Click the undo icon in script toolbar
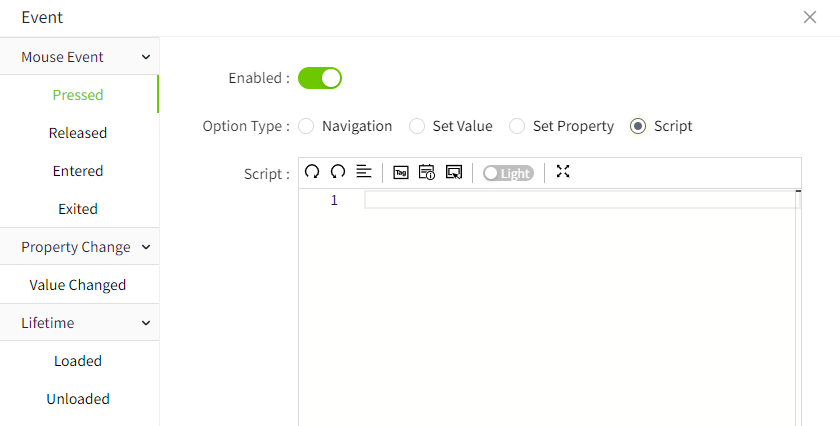The height and width of the screenshot is (426, 840). tap(312, 172)
